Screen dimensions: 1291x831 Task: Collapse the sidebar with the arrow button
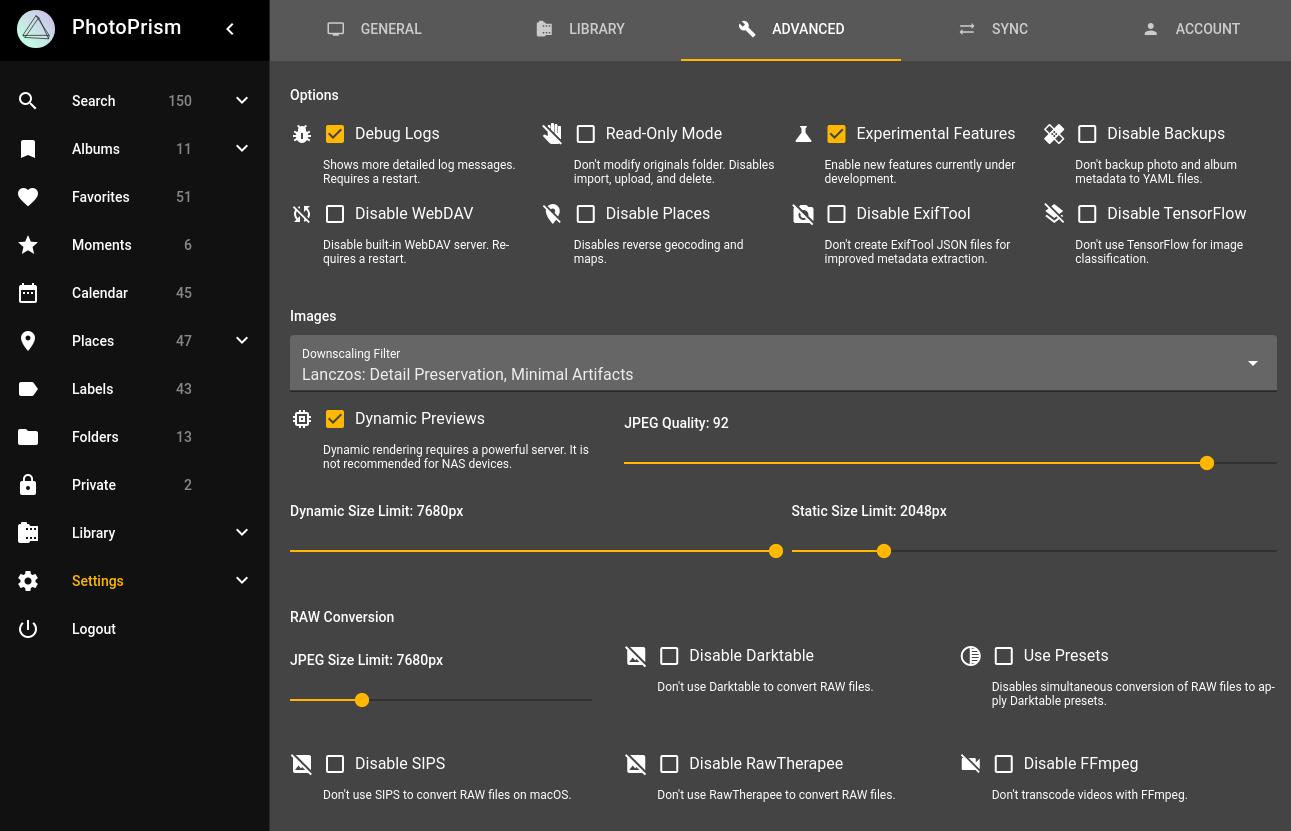click(230, 29)
